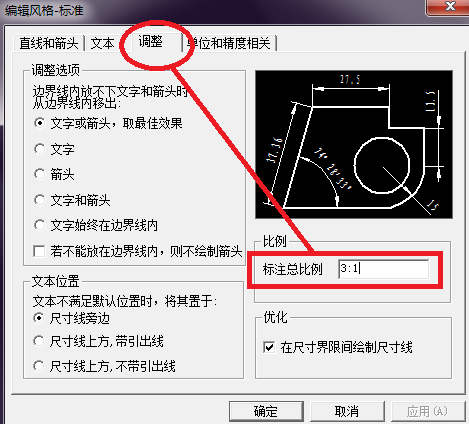This screenshot has width=469, height=424.
Task: Click the dimension preview thumbnail
Action: click(x=354, y=144)
